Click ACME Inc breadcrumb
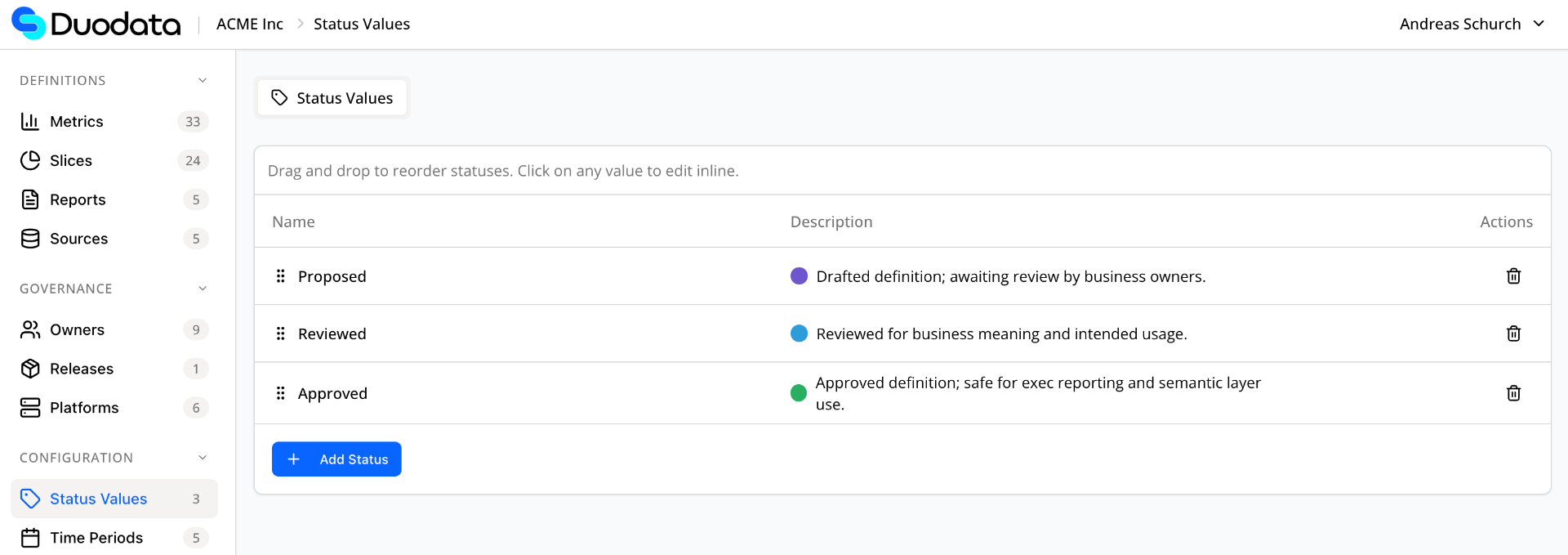Screen dimensions: 1568x555 click(250, 24)
